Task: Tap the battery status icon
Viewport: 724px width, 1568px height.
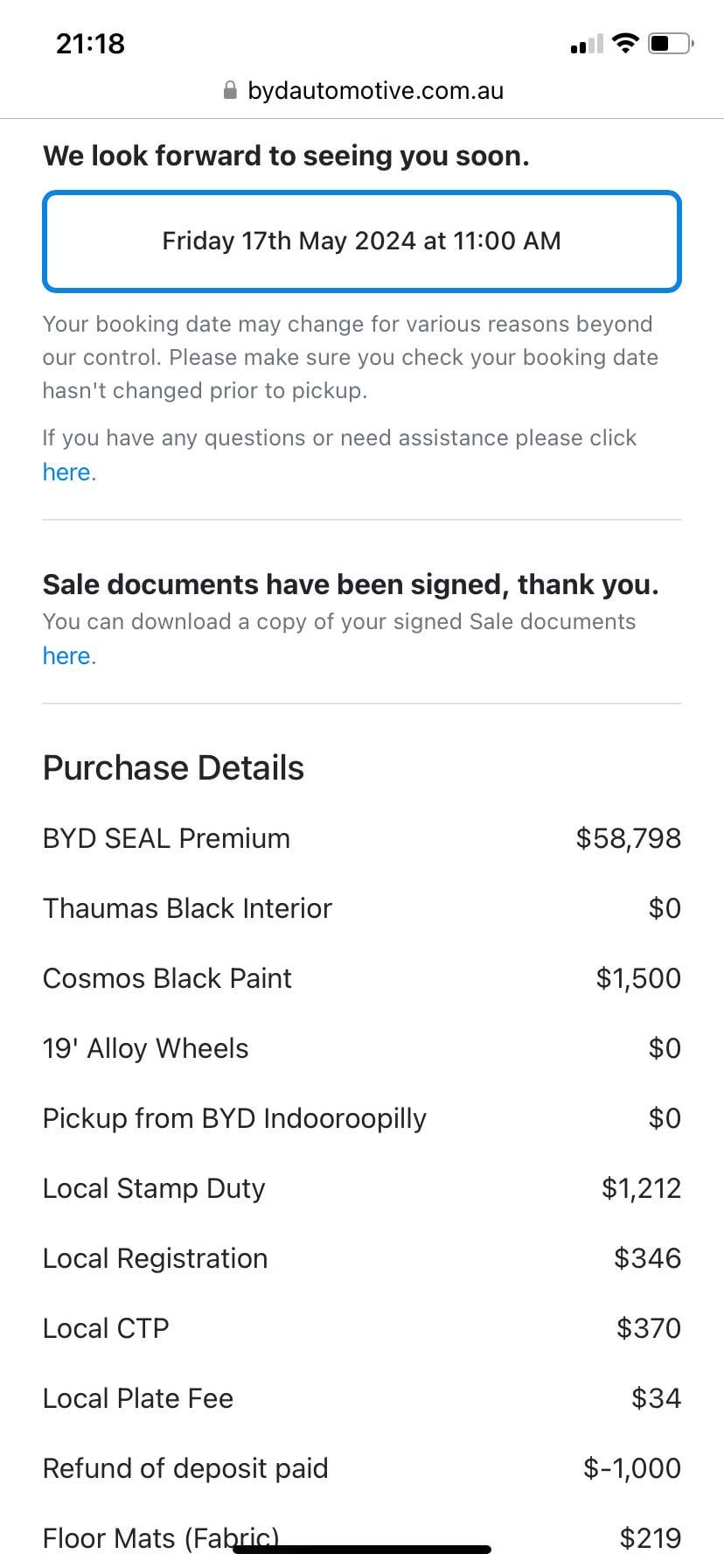Action: click(671, 43)
